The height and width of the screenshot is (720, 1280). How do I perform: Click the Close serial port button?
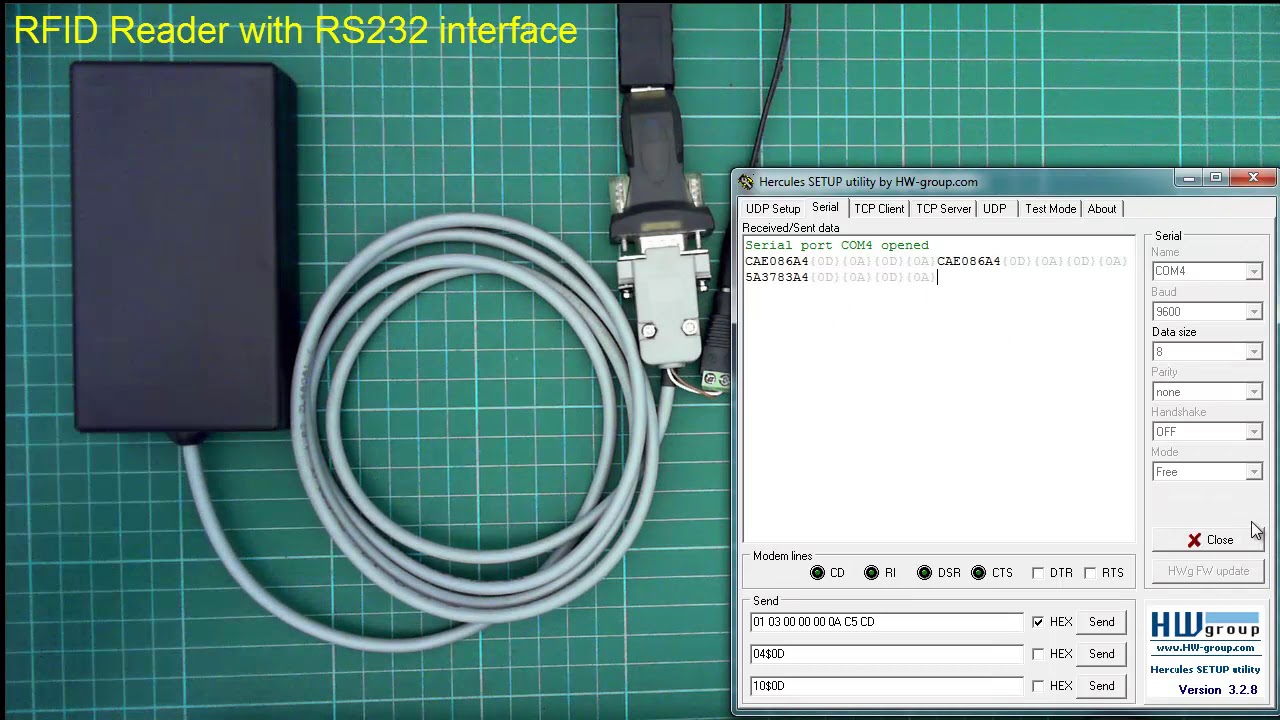[x=1208, y=540]
